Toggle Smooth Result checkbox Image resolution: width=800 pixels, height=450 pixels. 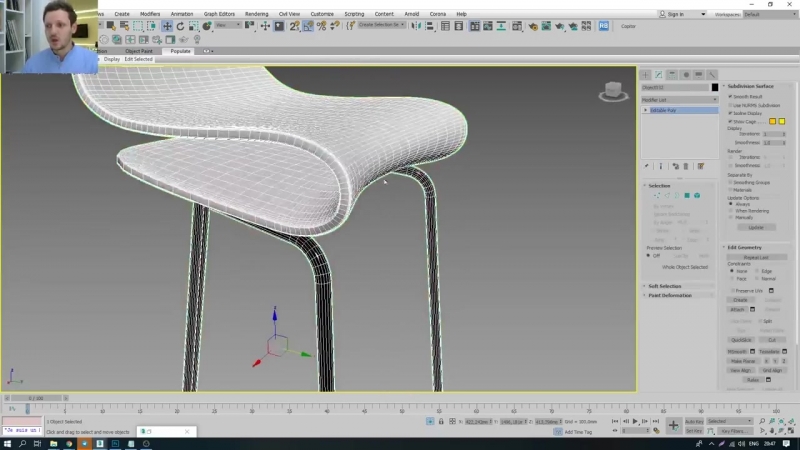(730, 96)
